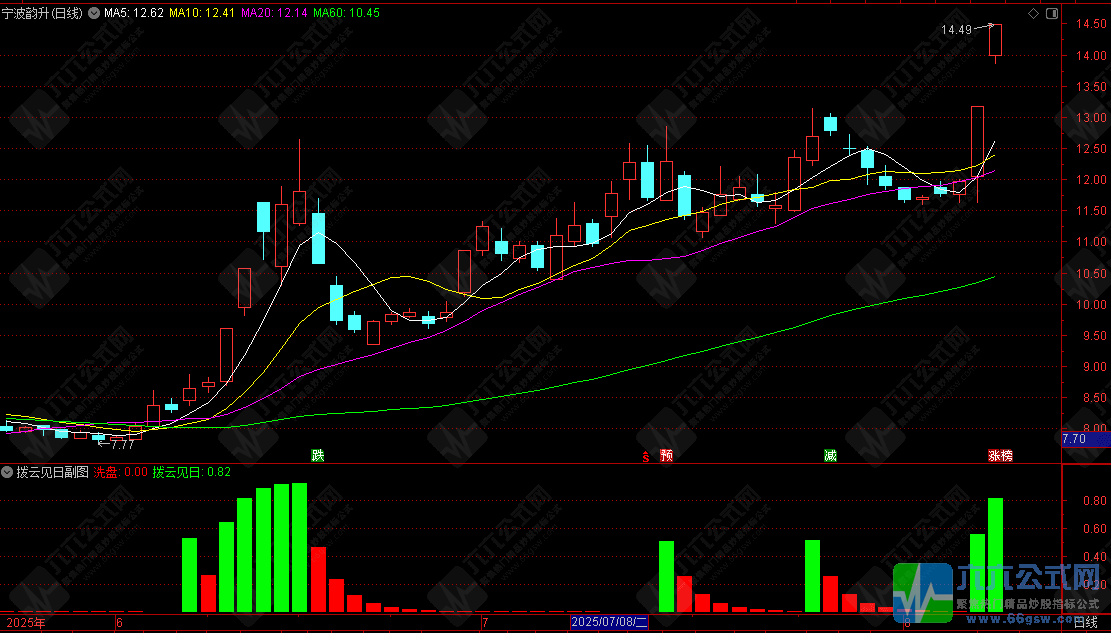Image resolution: width=1111 pixels, height=633 pixels.
Task: Click the small red S marker
Action: [645, 456]
